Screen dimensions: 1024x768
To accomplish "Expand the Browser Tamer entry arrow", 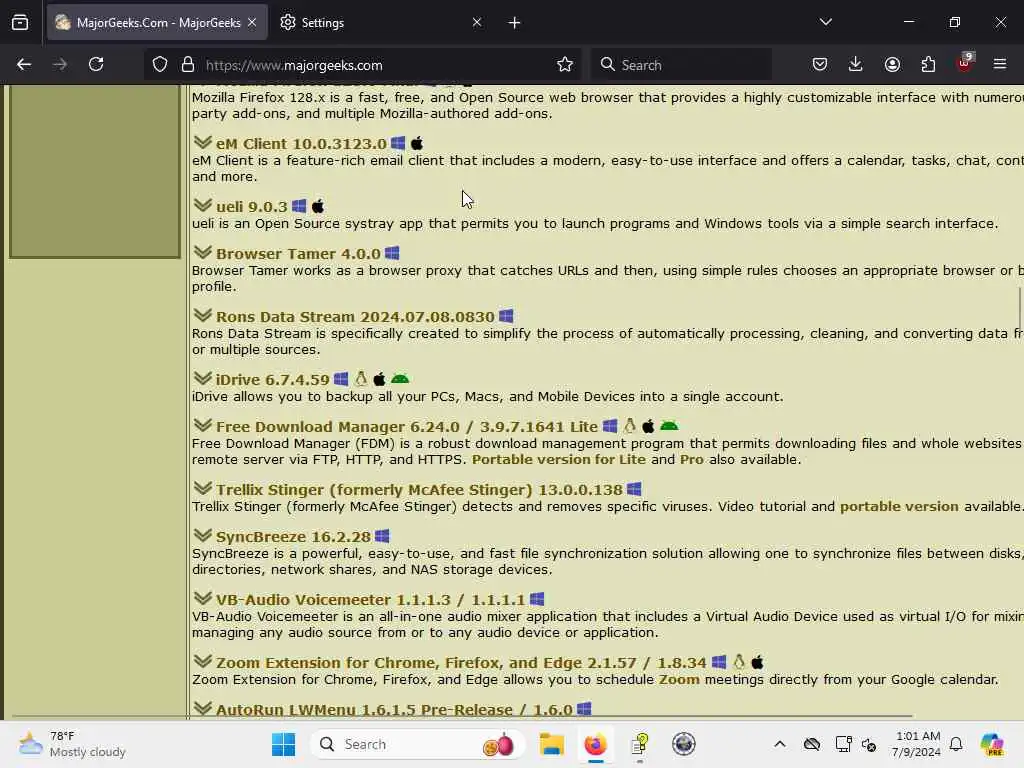I will click(202, 252).
